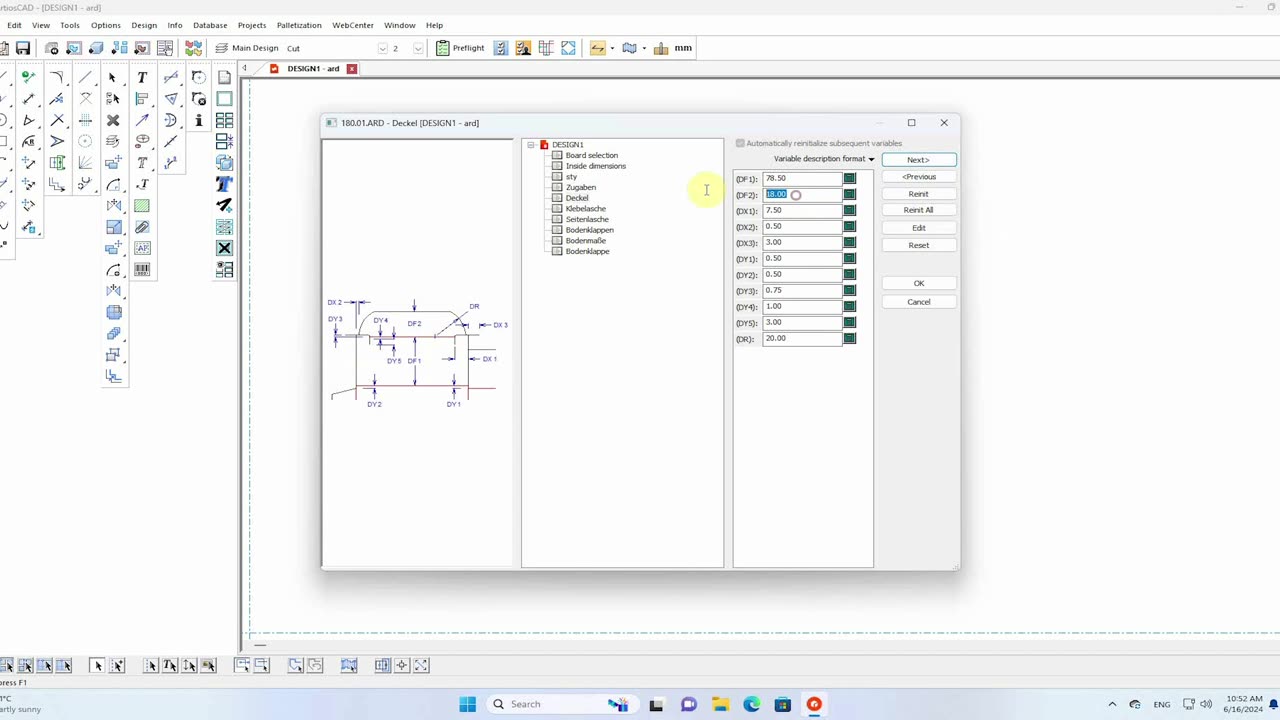Click the Reset button

918,245
